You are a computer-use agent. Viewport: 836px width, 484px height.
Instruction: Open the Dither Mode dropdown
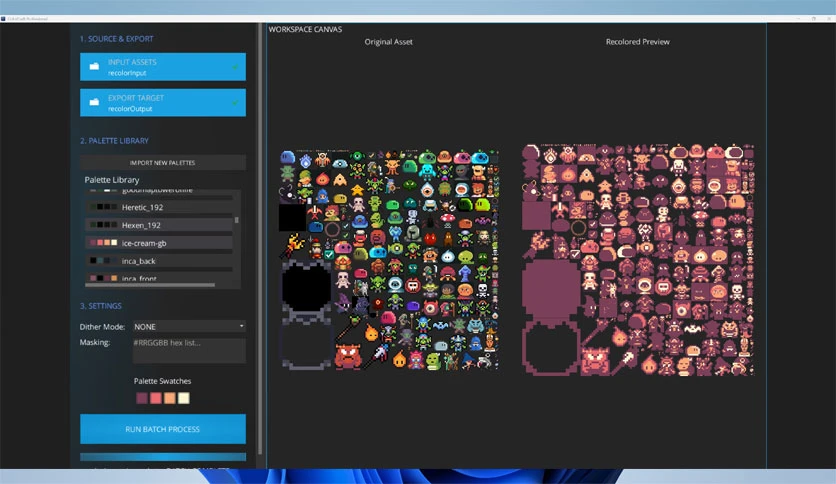pyautogui.click(x=189, y=326)
